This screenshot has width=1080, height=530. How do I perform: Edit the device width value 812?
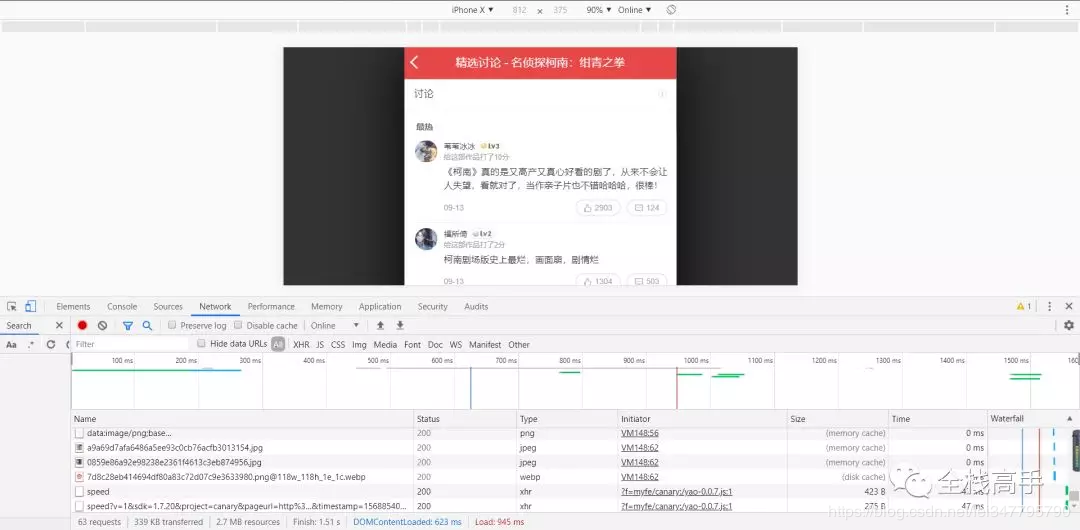pyautogui.click(x=519, y=10)
